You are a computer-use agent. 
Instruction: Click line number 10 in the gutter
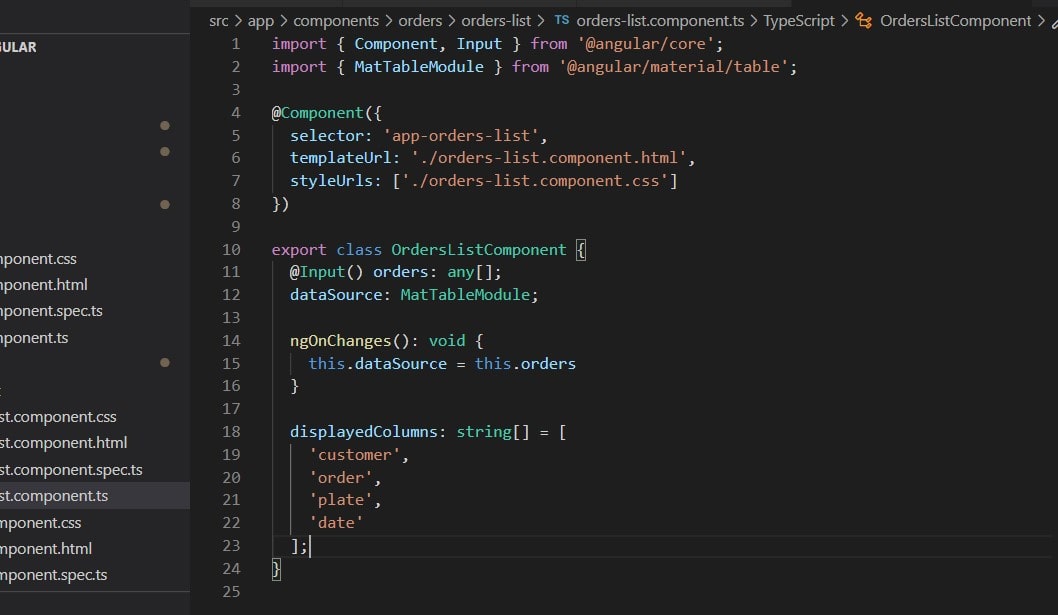coord(231,250)
